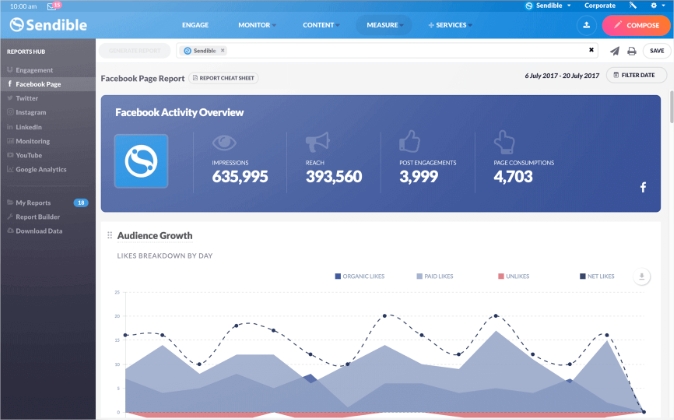Open the Engage menu
The height and width of the screenshot is (420, 674).
[x=195, y=25]
